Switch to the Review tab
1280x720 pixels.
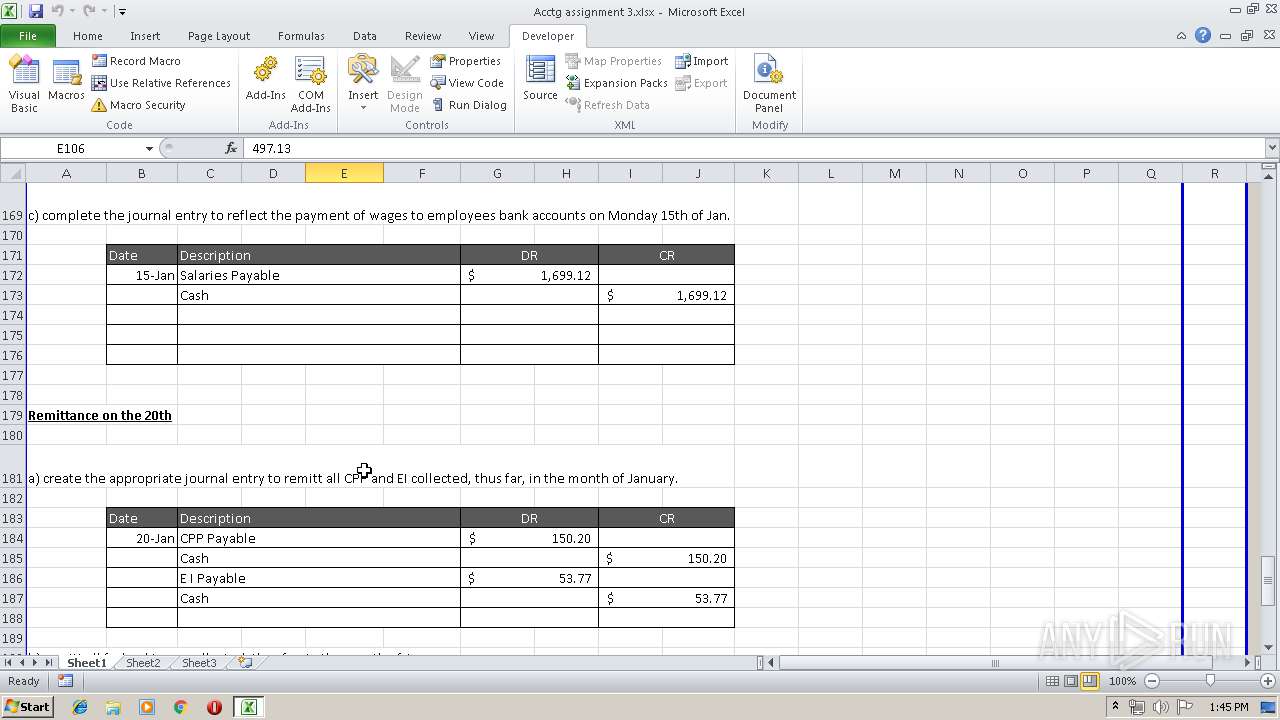pyautogui.click(x=423, y=36)
